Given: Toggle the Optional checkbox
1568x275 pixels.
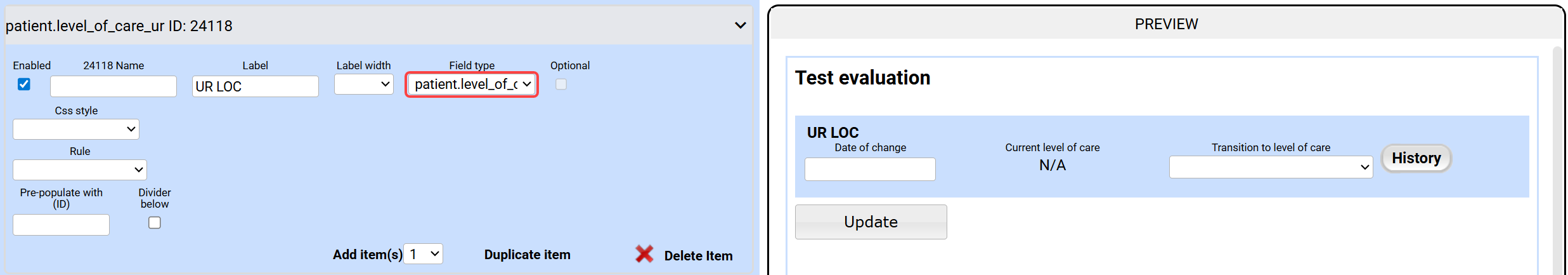Looking at the screenshot, I should (x=561, y=84).
